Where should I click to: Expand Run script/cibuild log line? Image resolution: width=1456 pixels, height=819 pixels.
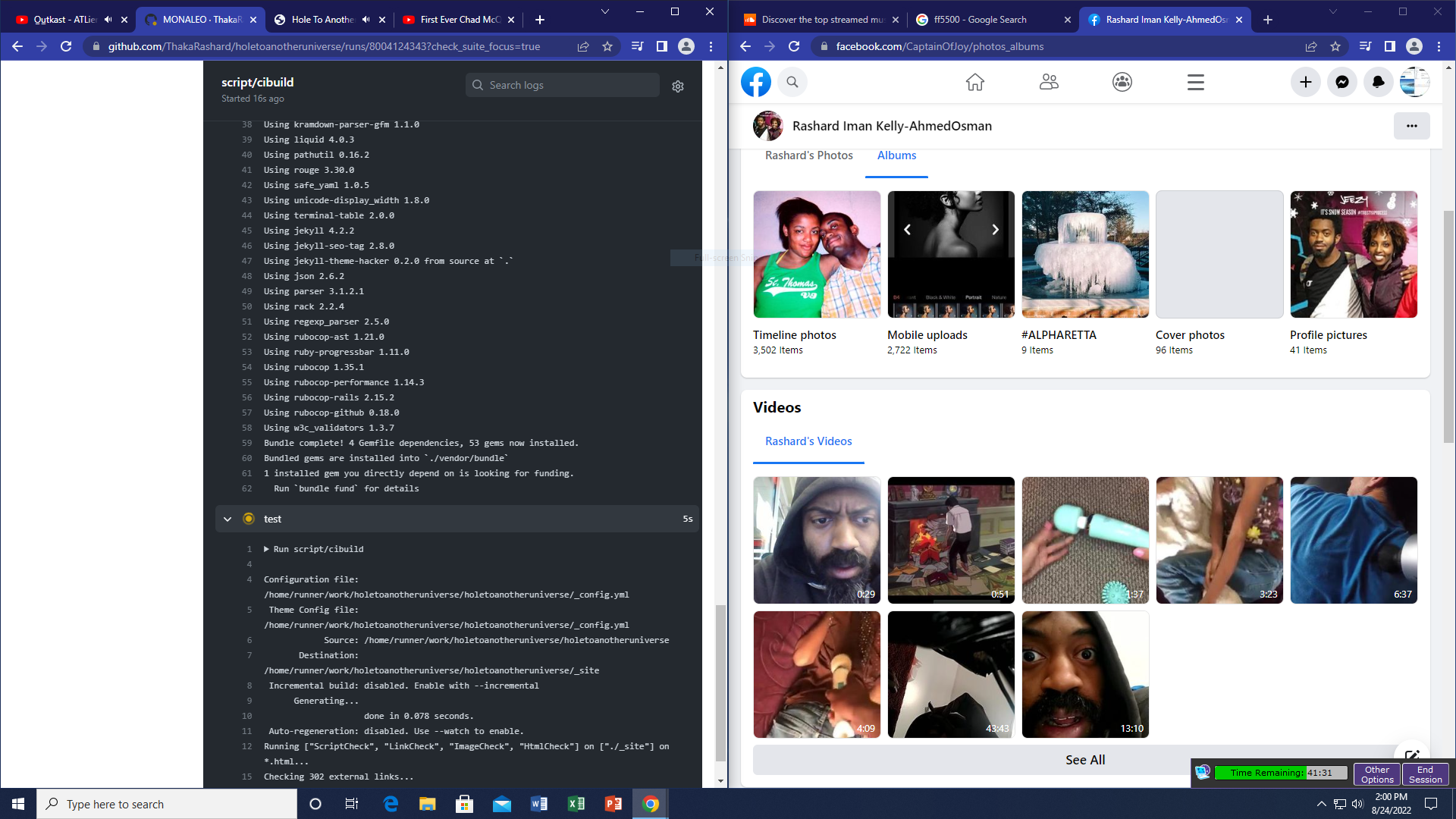pos(266,549)
